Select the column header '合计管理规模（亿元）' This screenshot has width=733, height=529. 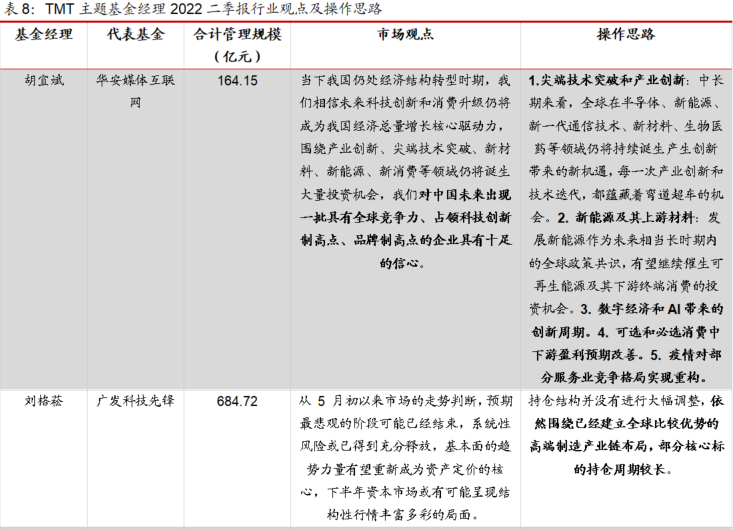(237, 45)
